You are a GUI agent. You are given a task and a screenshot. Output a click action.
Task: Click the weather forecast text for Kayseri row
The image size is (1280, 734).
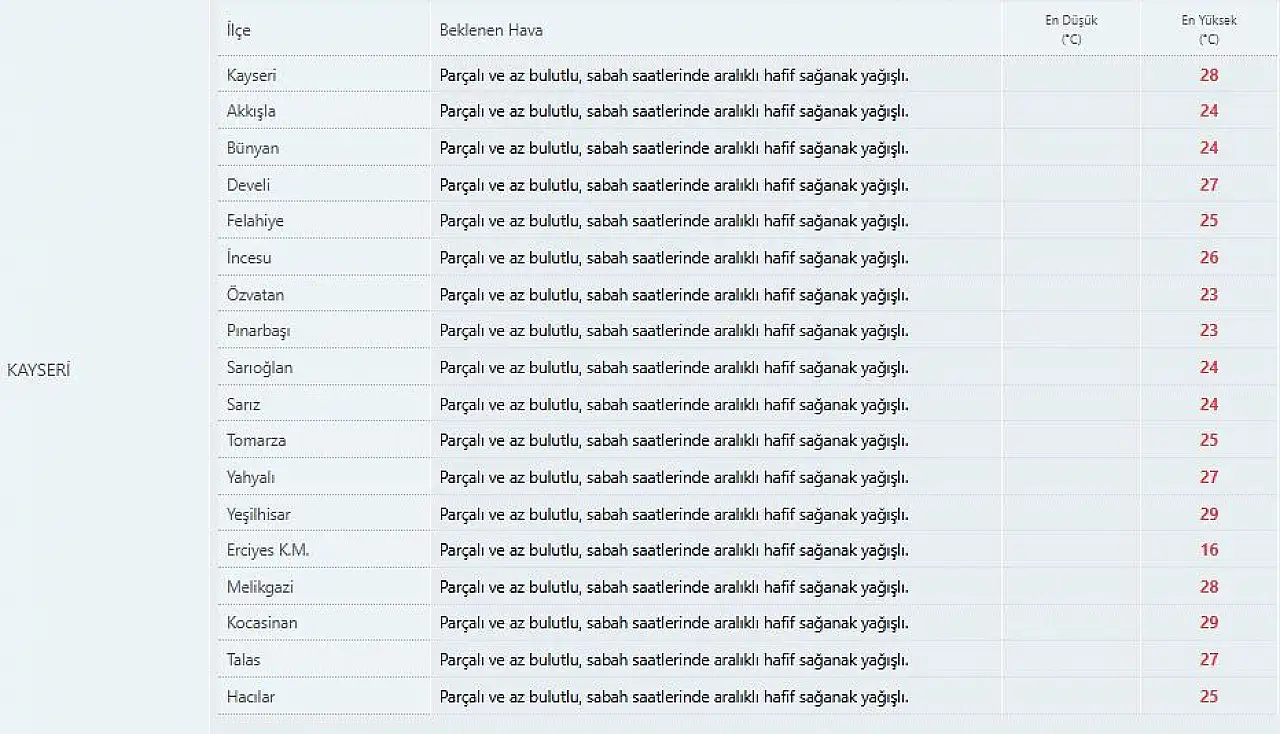coord(674,75)
